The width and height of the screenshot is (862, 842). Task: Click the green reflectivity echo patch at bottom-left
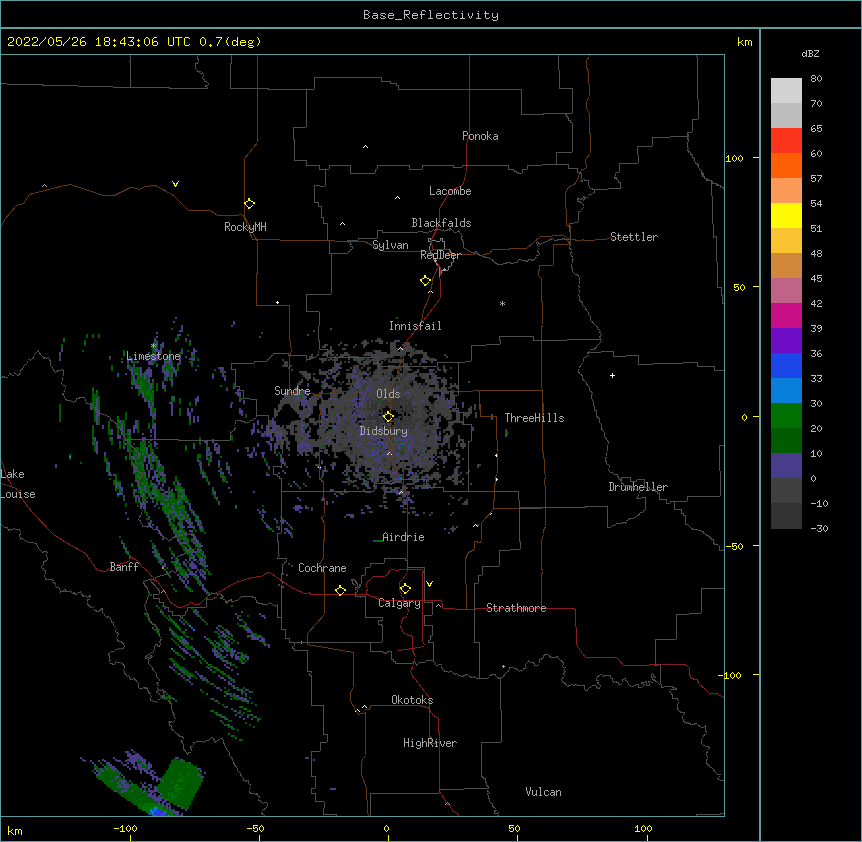179,783
